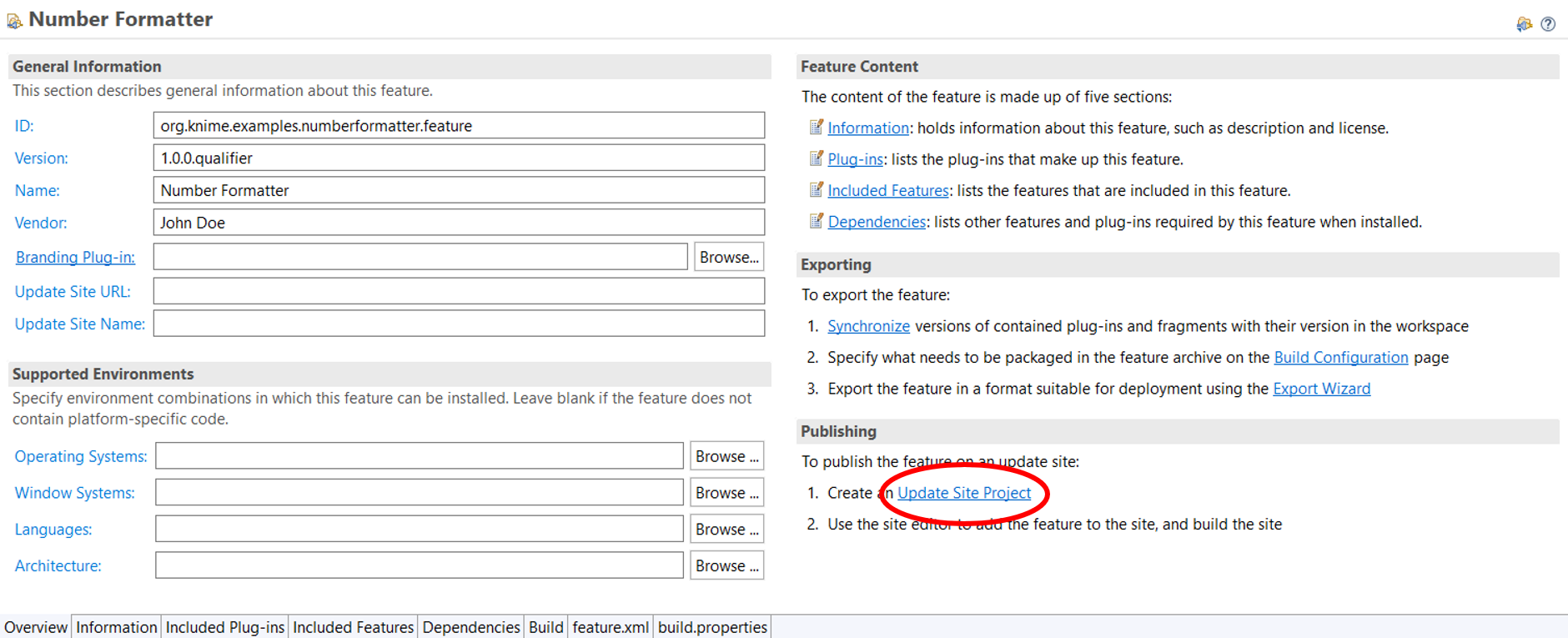Launch the Export Wizard link
The height and width of the screenshot is (638, 1568).
1321,389
